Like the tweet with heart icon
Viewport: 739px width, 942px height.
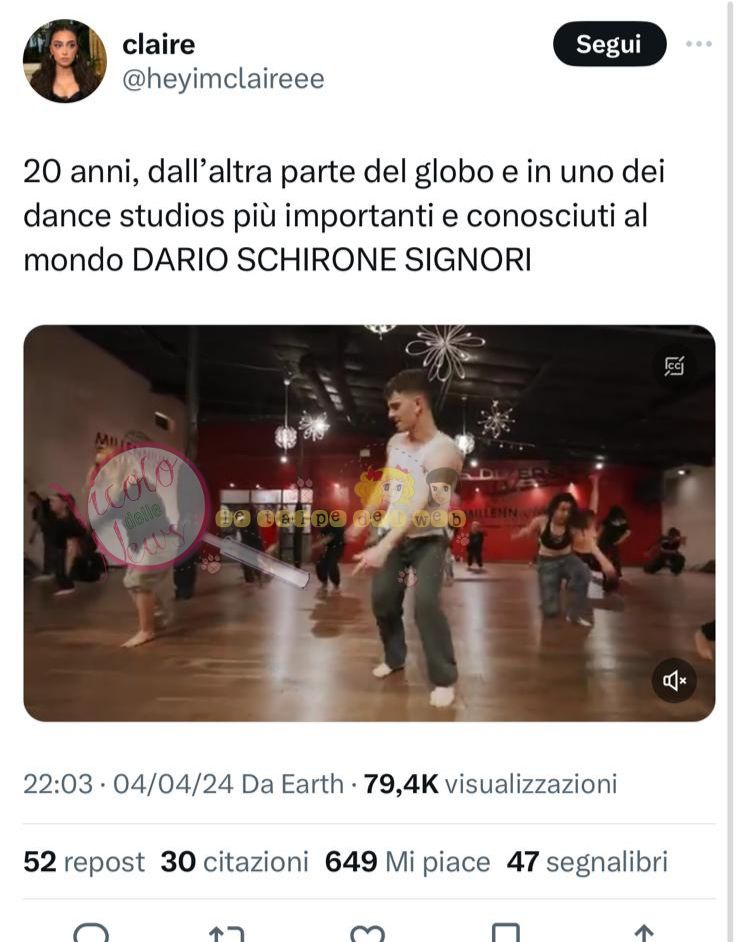coord(366,933)
